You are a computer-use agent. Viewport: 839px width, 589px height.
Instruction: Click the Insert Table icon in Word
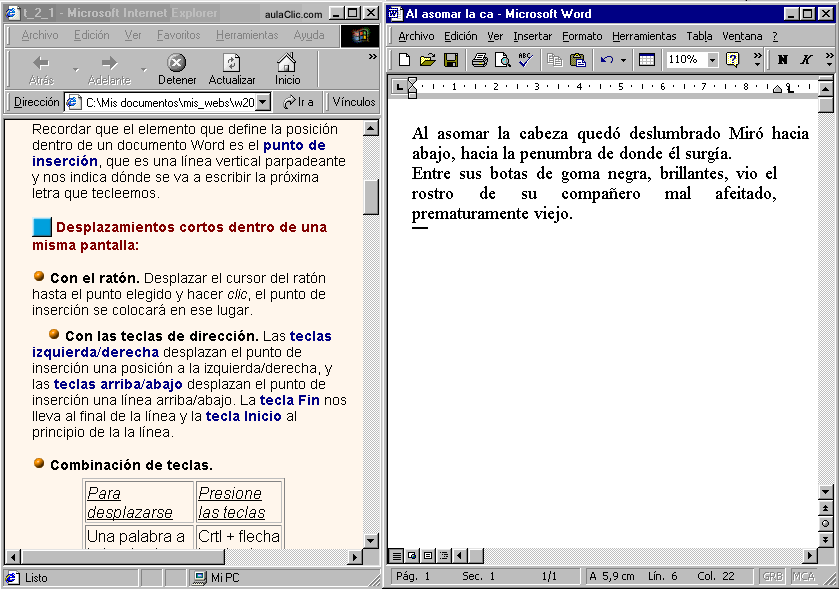646,59
